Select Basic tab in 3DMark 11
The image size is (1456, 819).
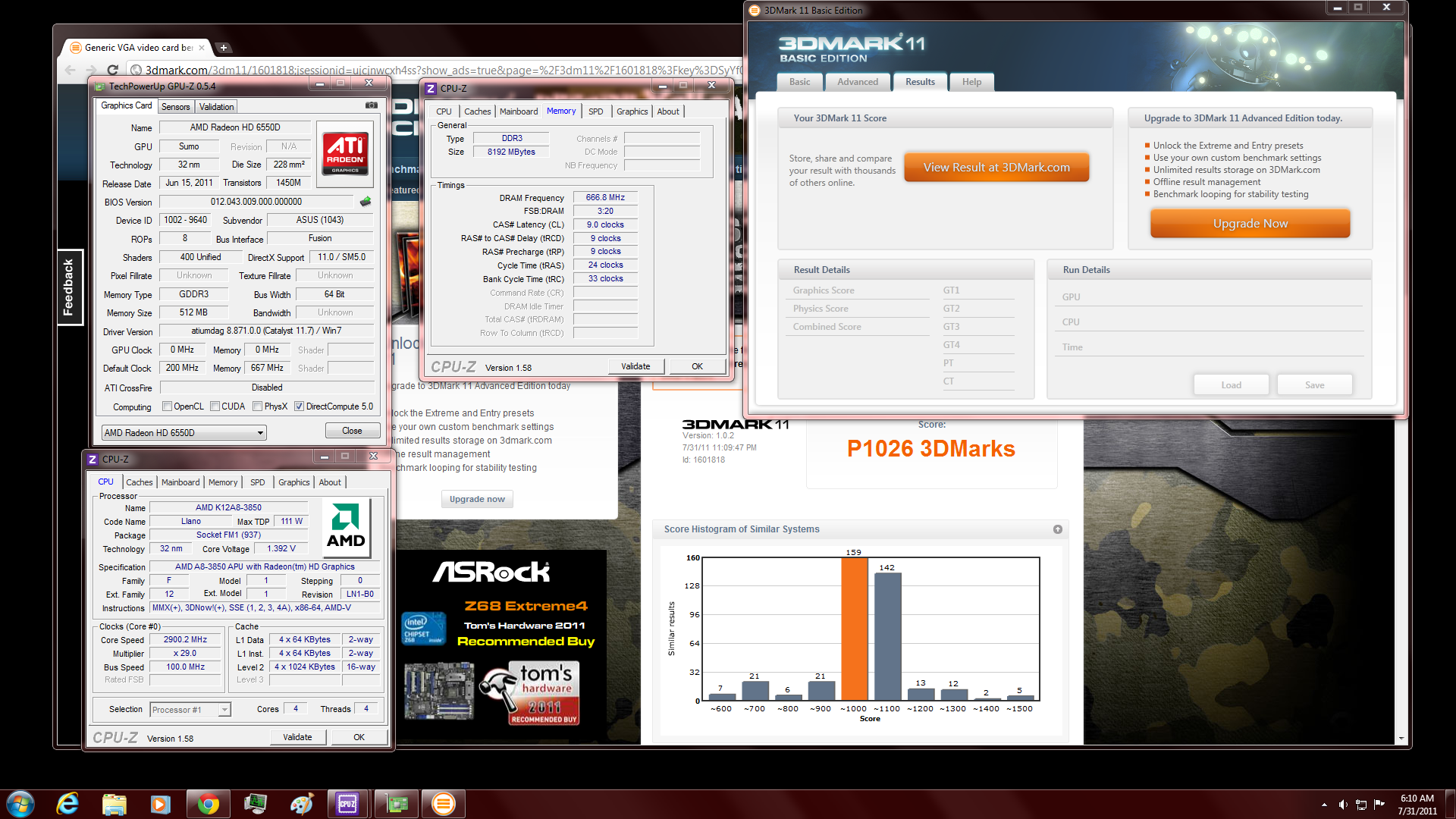(799, 82)
